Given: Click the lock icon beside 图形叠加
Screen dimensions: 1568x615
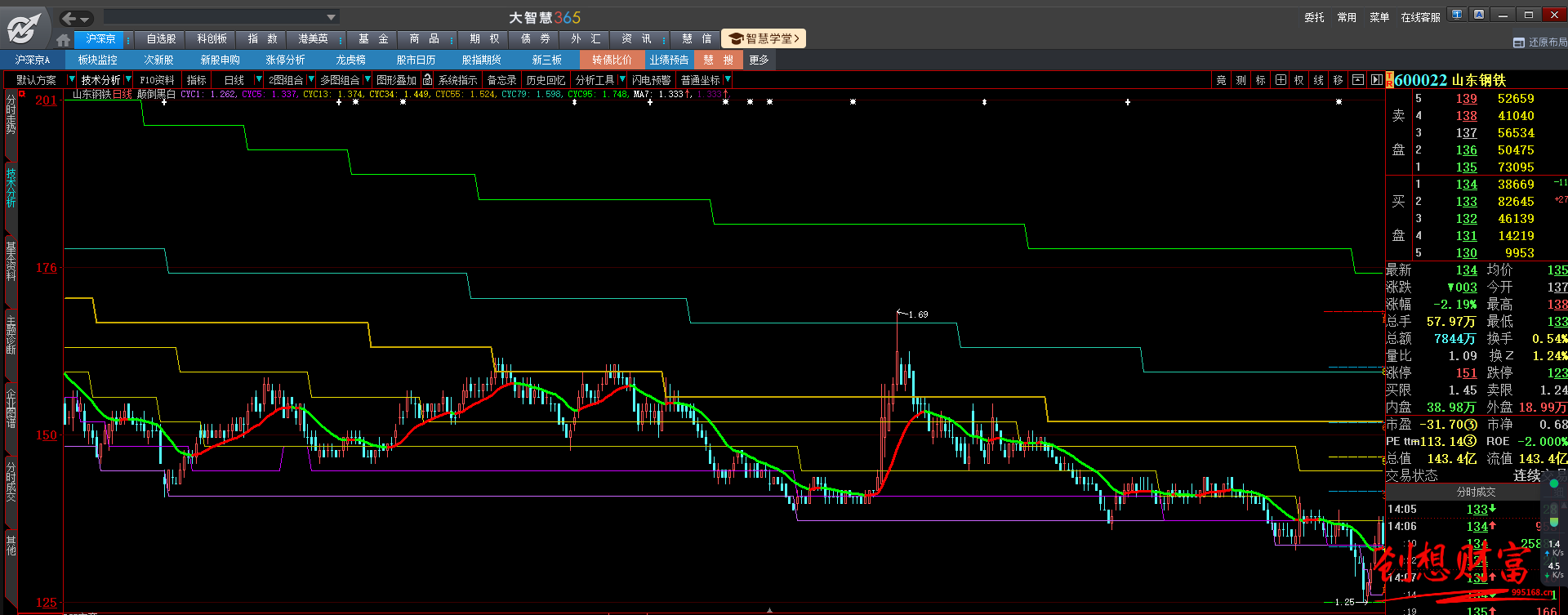Looking at the screenshot, I should 427,79.
